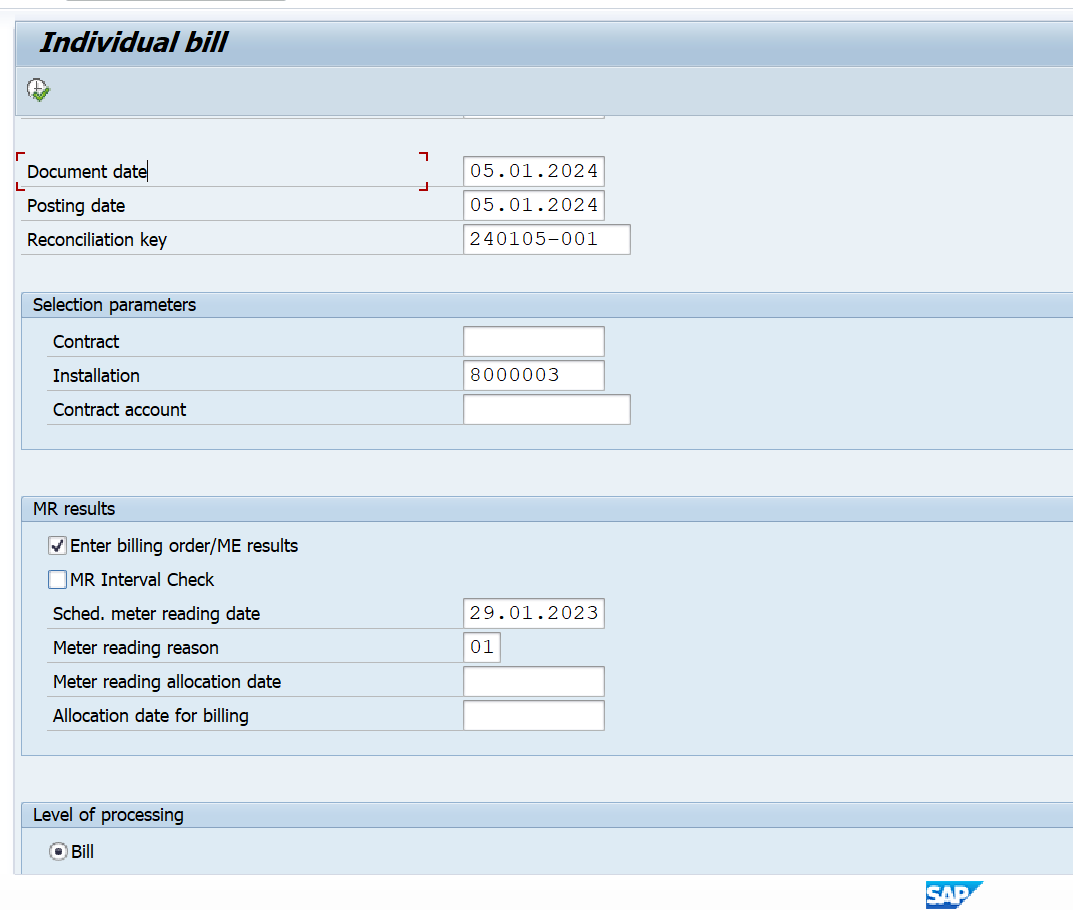Click the Meter reading reason label

click(136, 648)
